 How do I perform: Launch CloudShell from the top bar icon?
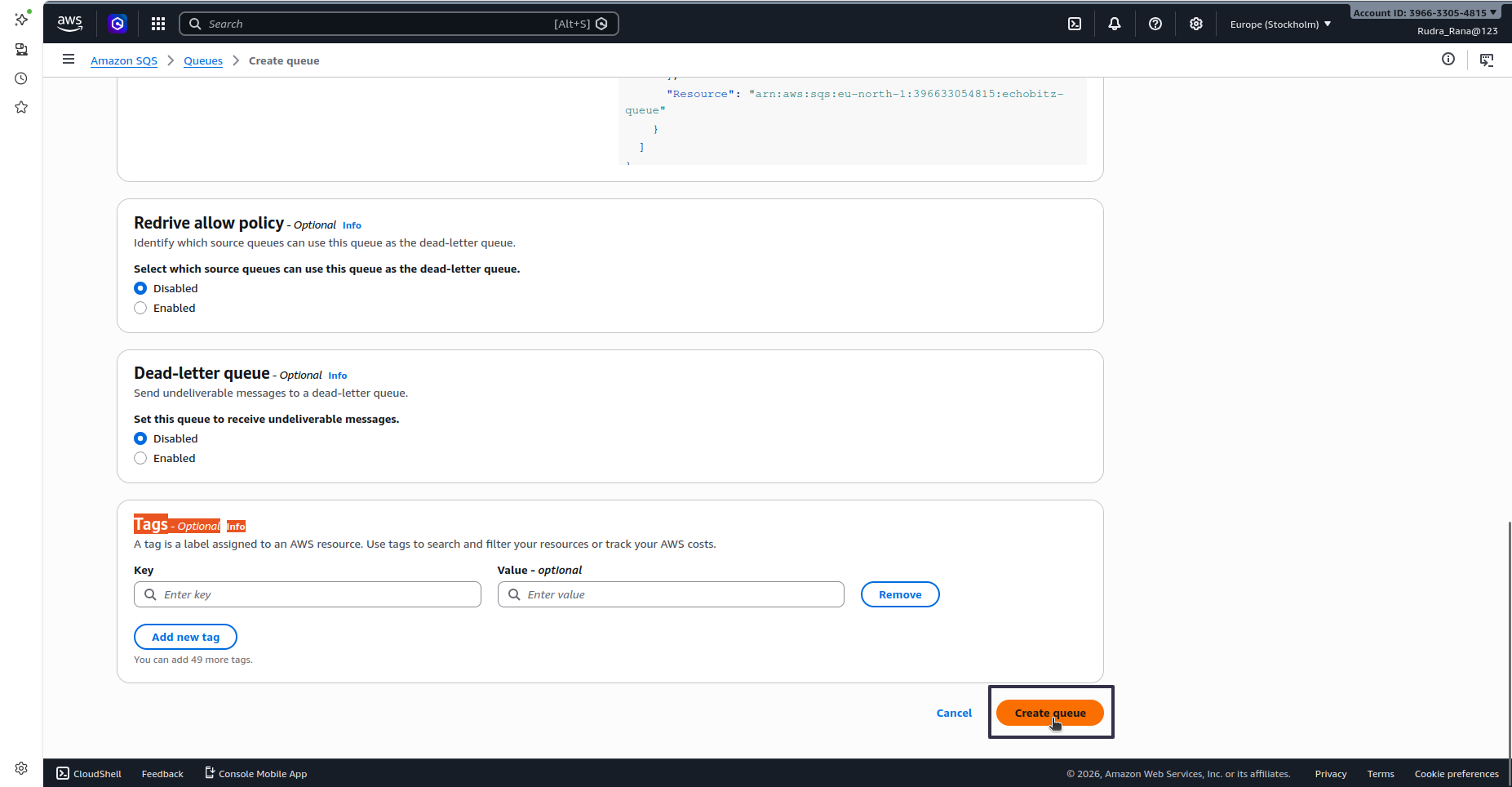[1075, 24]
